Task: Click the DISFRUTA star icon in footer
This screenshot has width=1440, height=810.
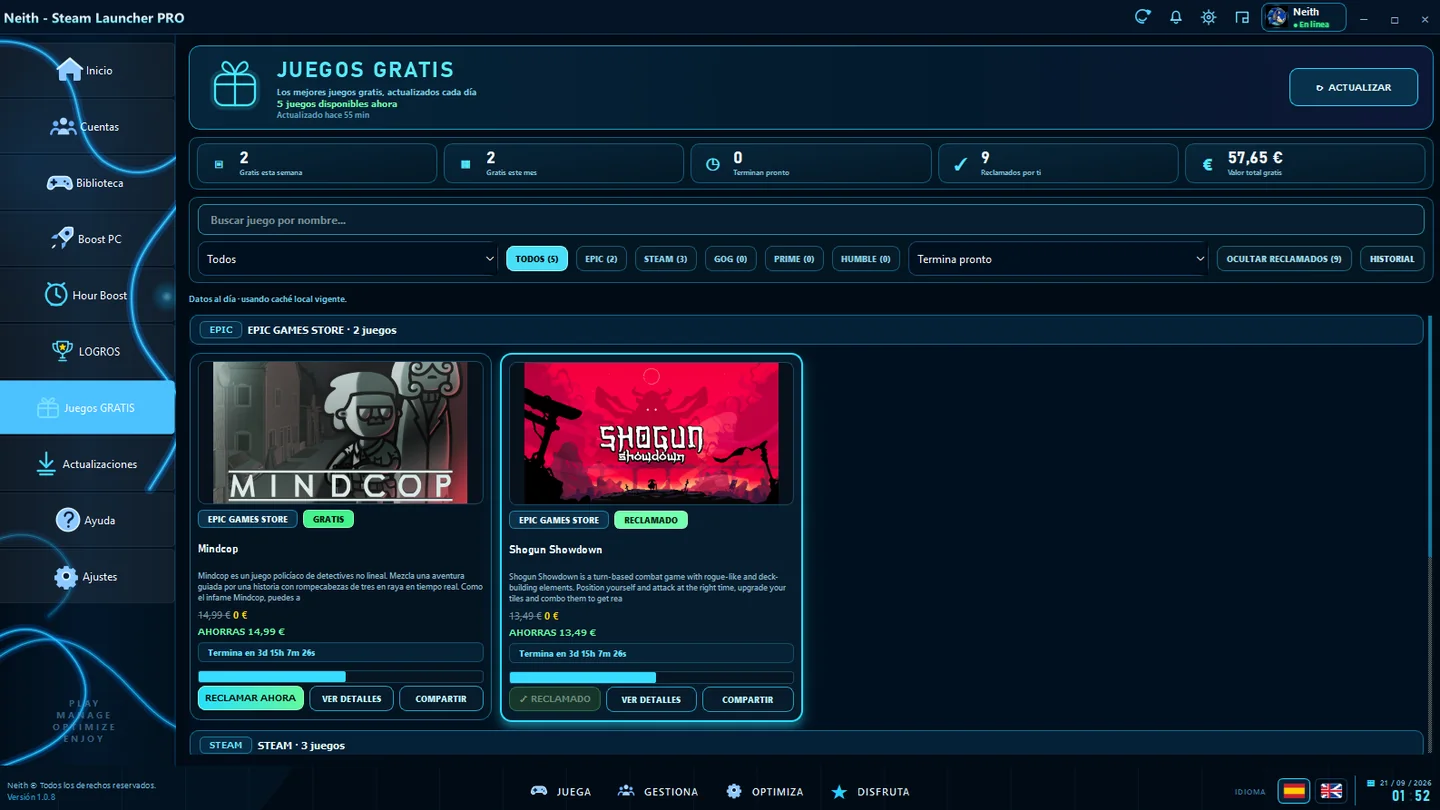Action: [839, 791]
